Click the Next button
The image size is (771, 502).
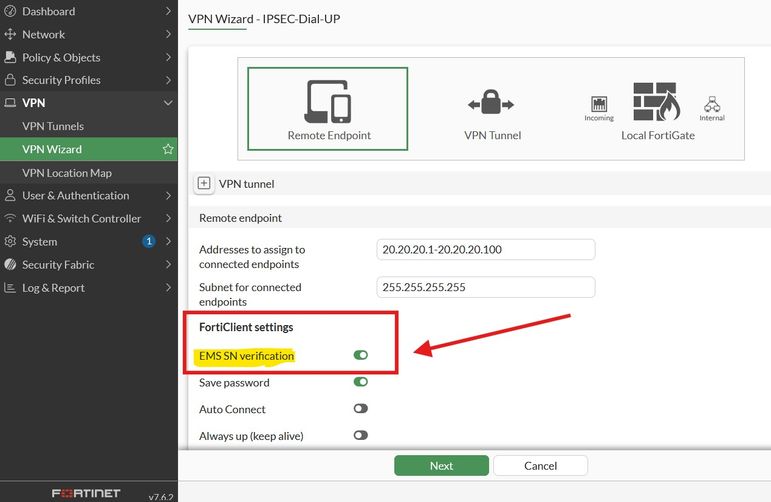[441, 466]
